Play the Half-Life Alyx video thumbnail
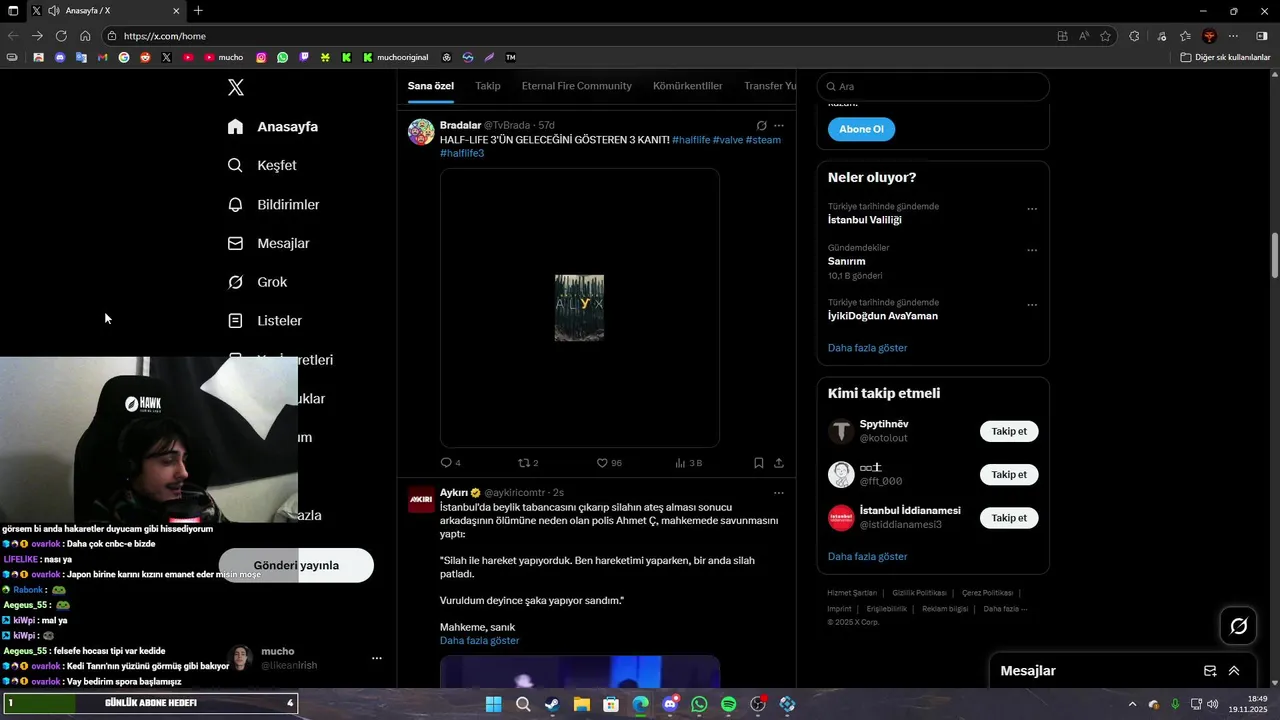 [580, 308]
